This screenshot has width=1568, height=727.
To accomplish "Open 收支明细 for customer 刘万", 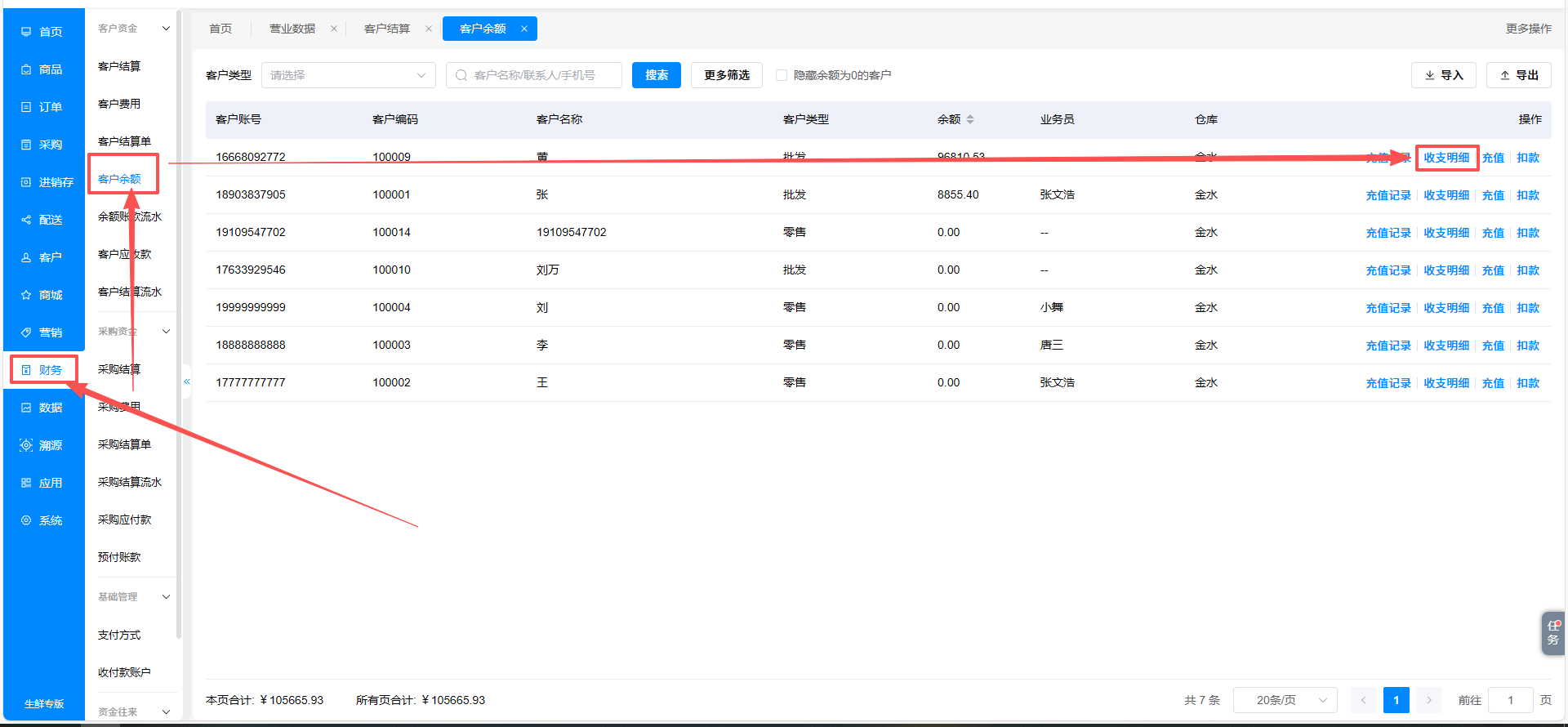I will click(1446, 270).
